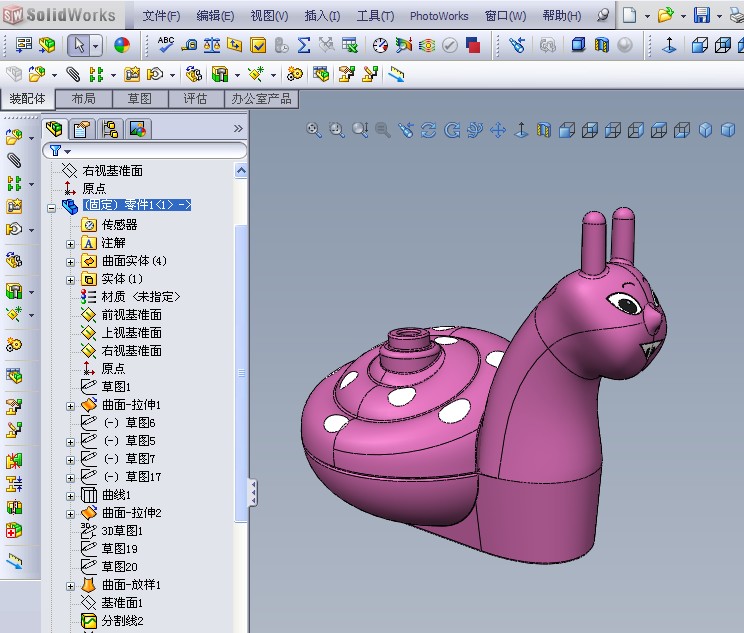Image resolution: width=744 pixels, height=633 pixels.
Task: Select 曲面-拉伸2 in the tree
Action: coord(131,512)
